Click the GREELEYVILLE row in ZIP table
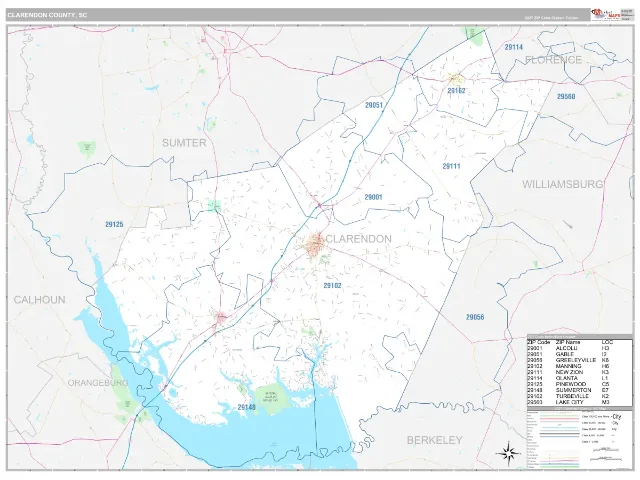This screenshot has height=480, width=640. click(580, 360)
